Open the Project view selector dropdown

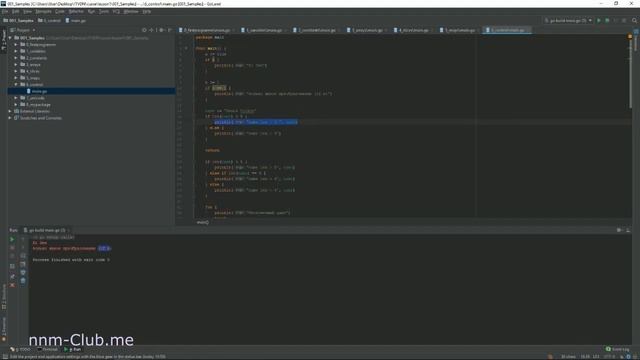click(24, 30)
